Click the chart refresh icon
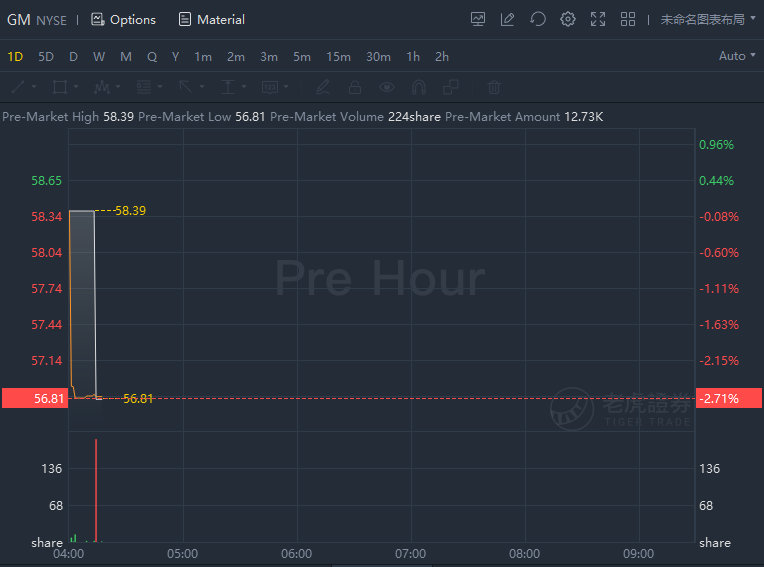 pos(538,19)
